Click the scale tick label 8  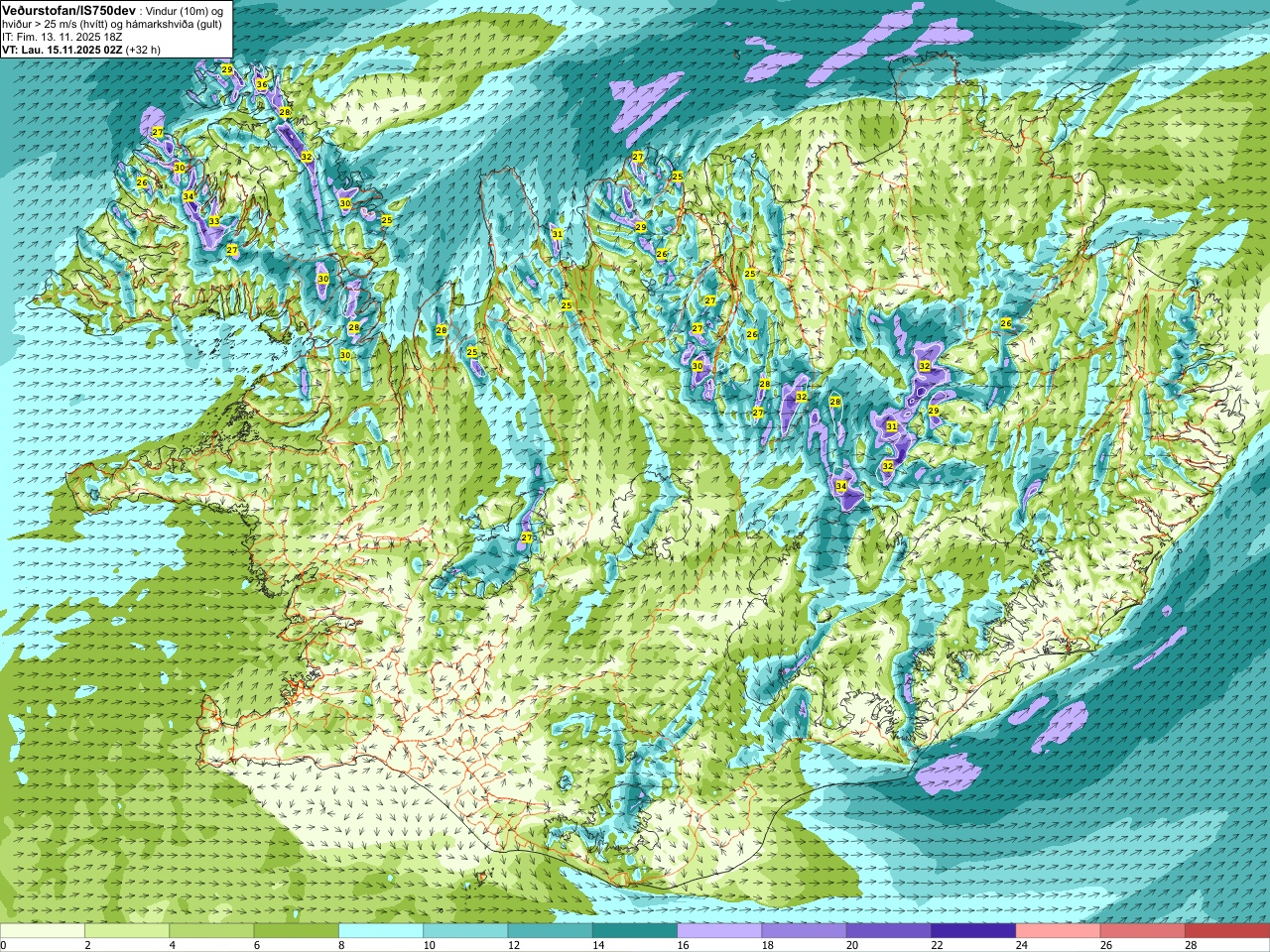[343, 945]
